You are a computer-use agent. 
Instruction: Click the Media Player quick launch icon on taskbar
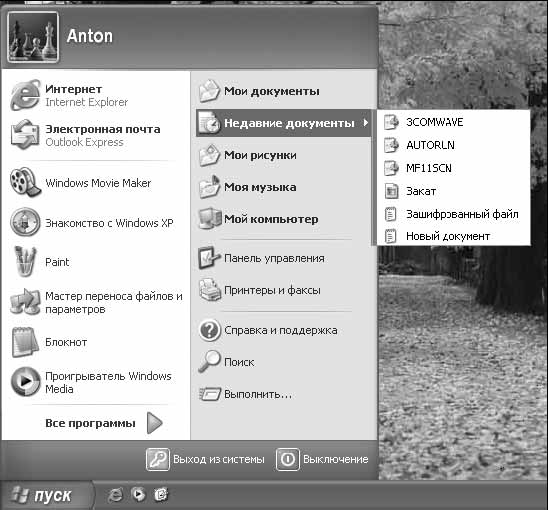(x=138, y=495)
